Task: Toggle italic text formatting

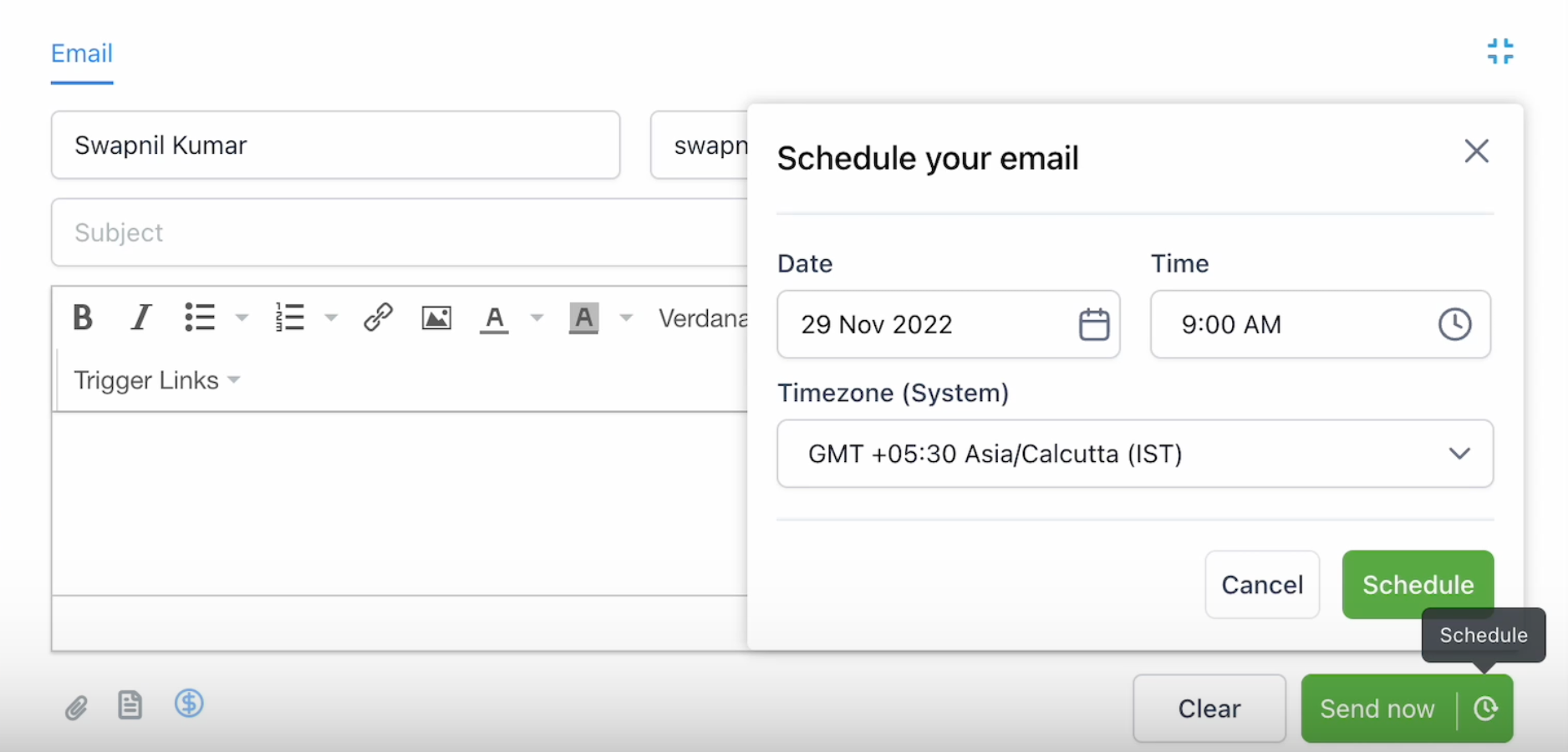Action: click(x=141, y=318)
